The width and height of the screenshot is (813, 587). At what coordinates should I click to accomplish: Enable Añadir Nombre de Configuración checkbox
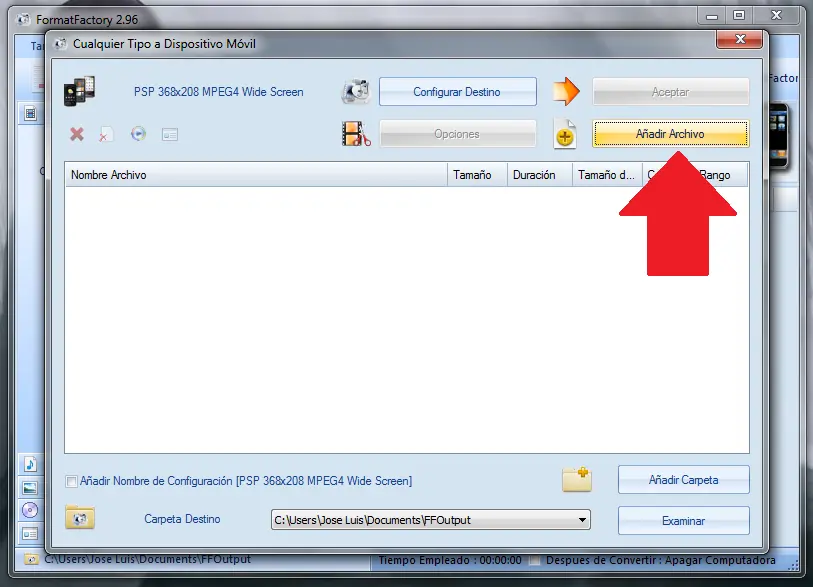coord(71,481)
